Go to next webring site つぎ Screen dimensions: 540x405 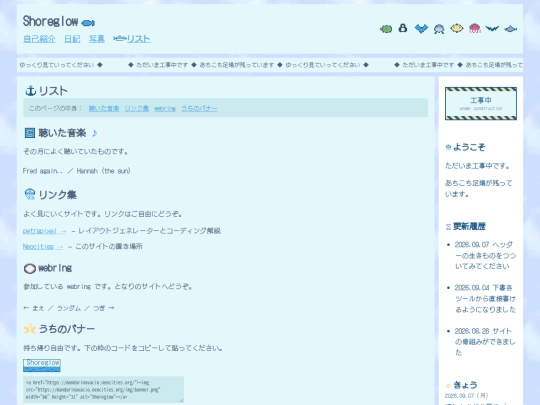click(x=104, y=308)
